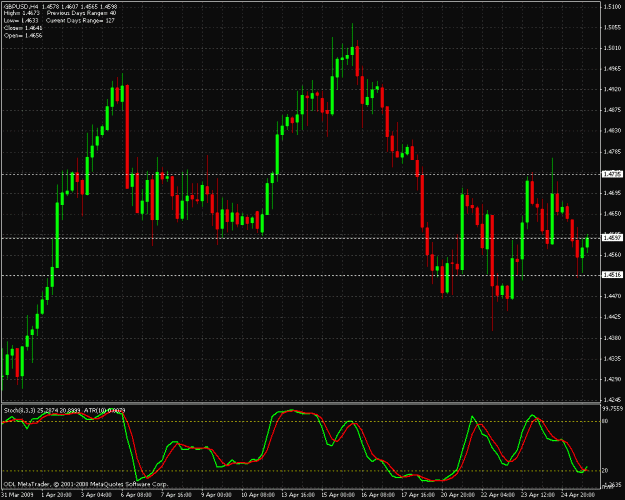Click the 1.4965 price axis label
Viewport: 625px width, 500px height.
[x=612, y=69]
